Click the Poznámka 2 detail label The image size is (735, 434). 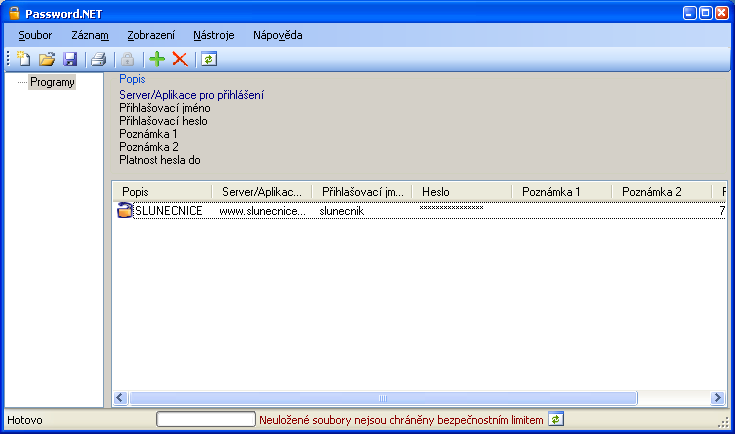149,147
